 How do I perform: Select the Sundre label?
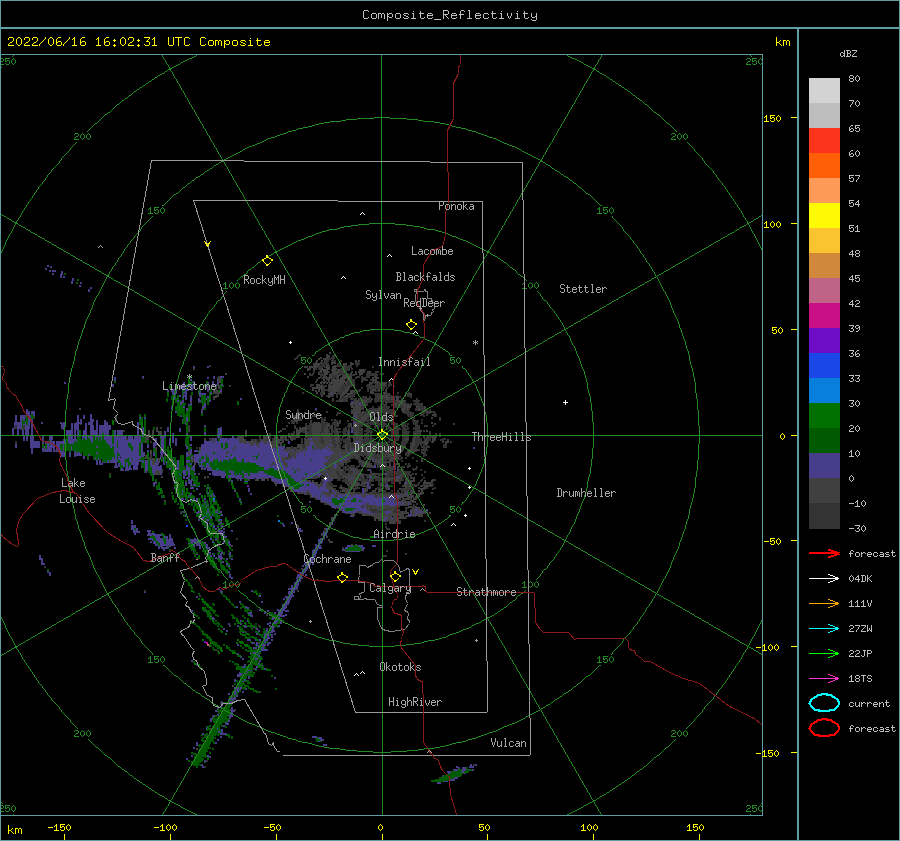[303, 414]
